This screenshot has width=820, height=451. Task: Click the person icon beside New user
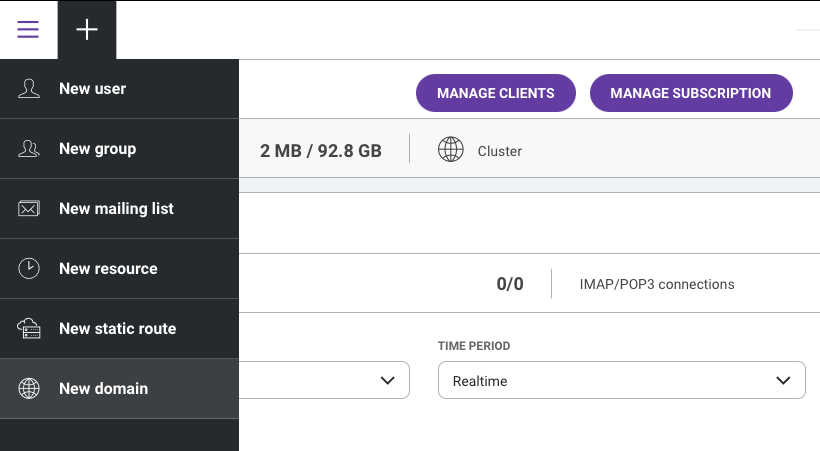29,89
